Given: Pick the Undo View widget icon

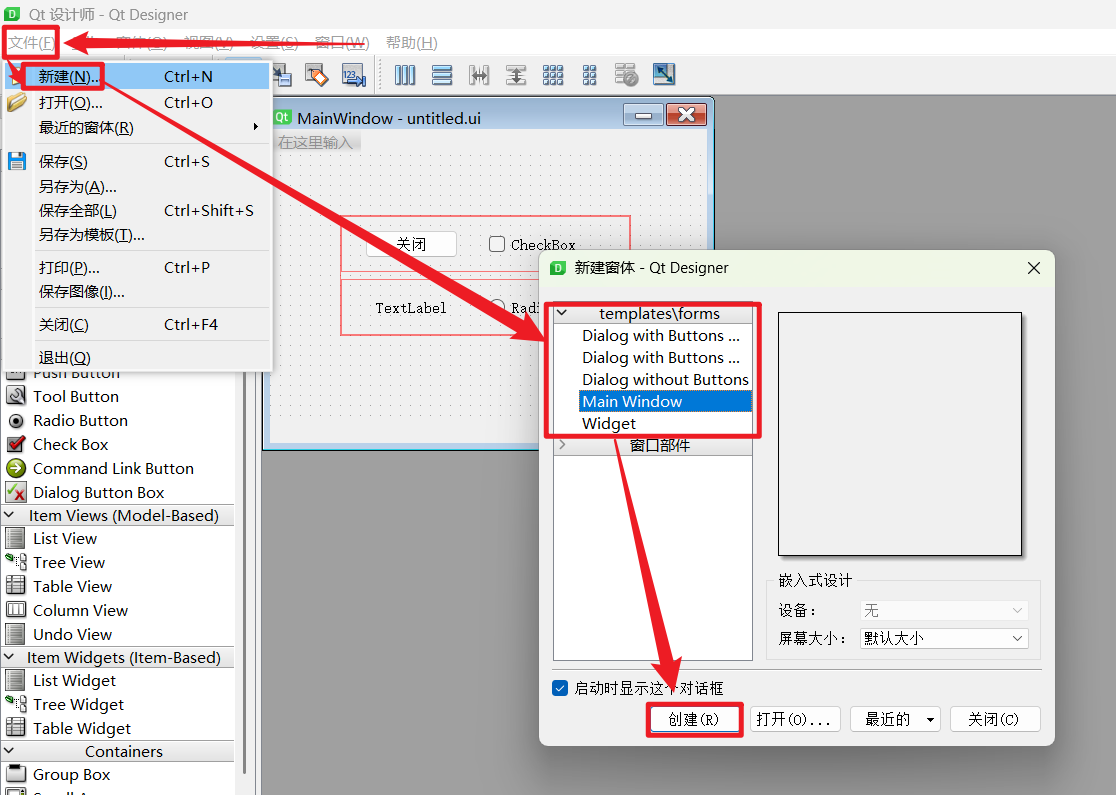Looking at the screenshot, I should coord(16,634).
